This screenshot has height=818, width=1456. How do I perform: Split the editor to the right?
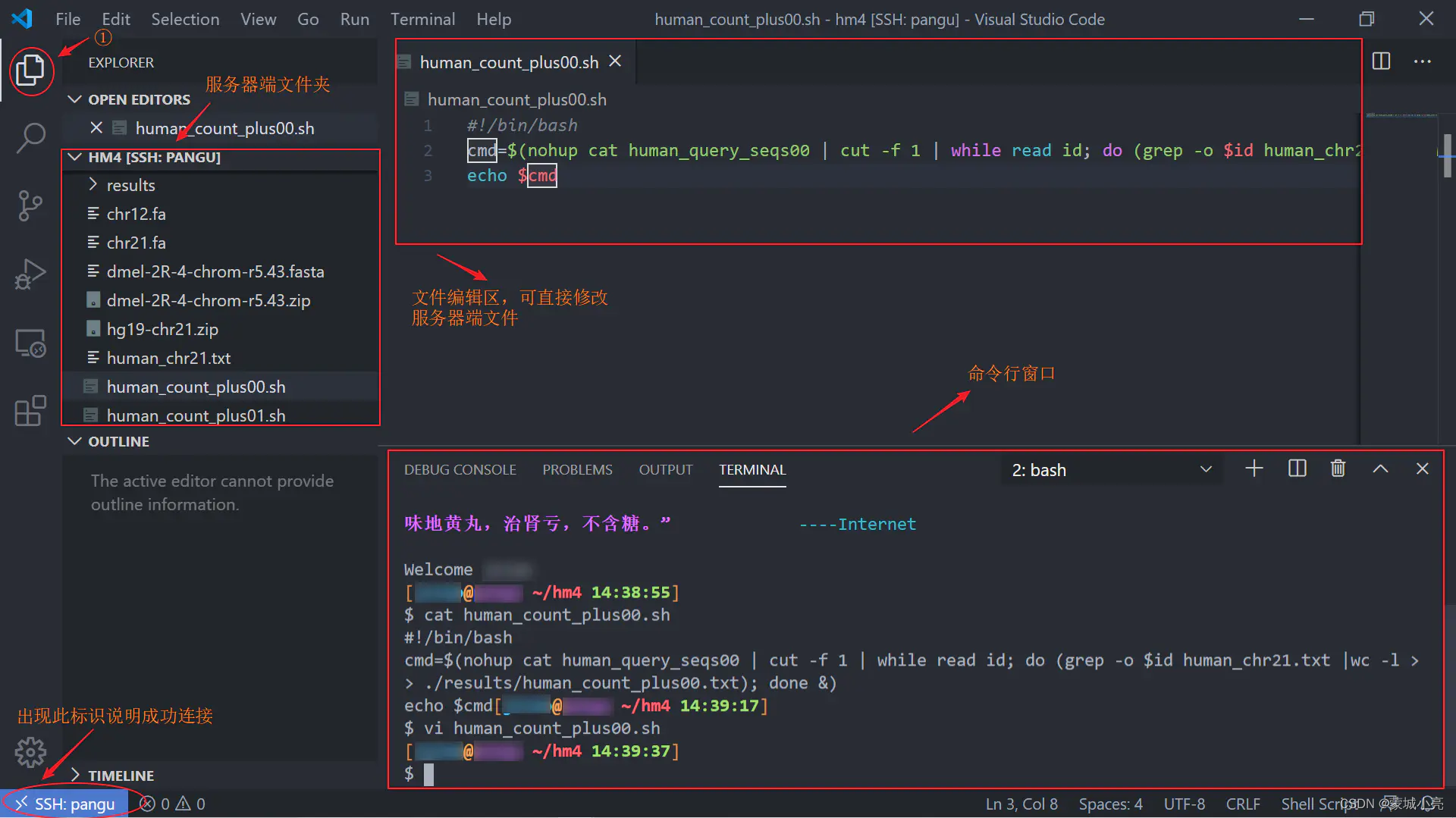[1381, 61]
